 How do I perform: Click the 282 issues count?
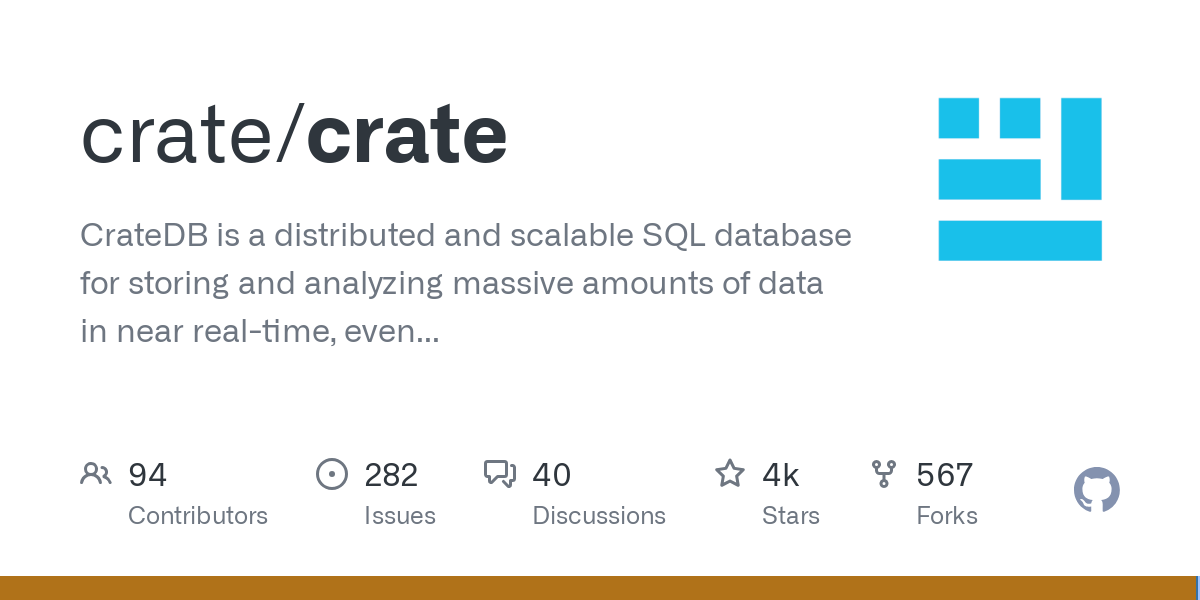391,475
